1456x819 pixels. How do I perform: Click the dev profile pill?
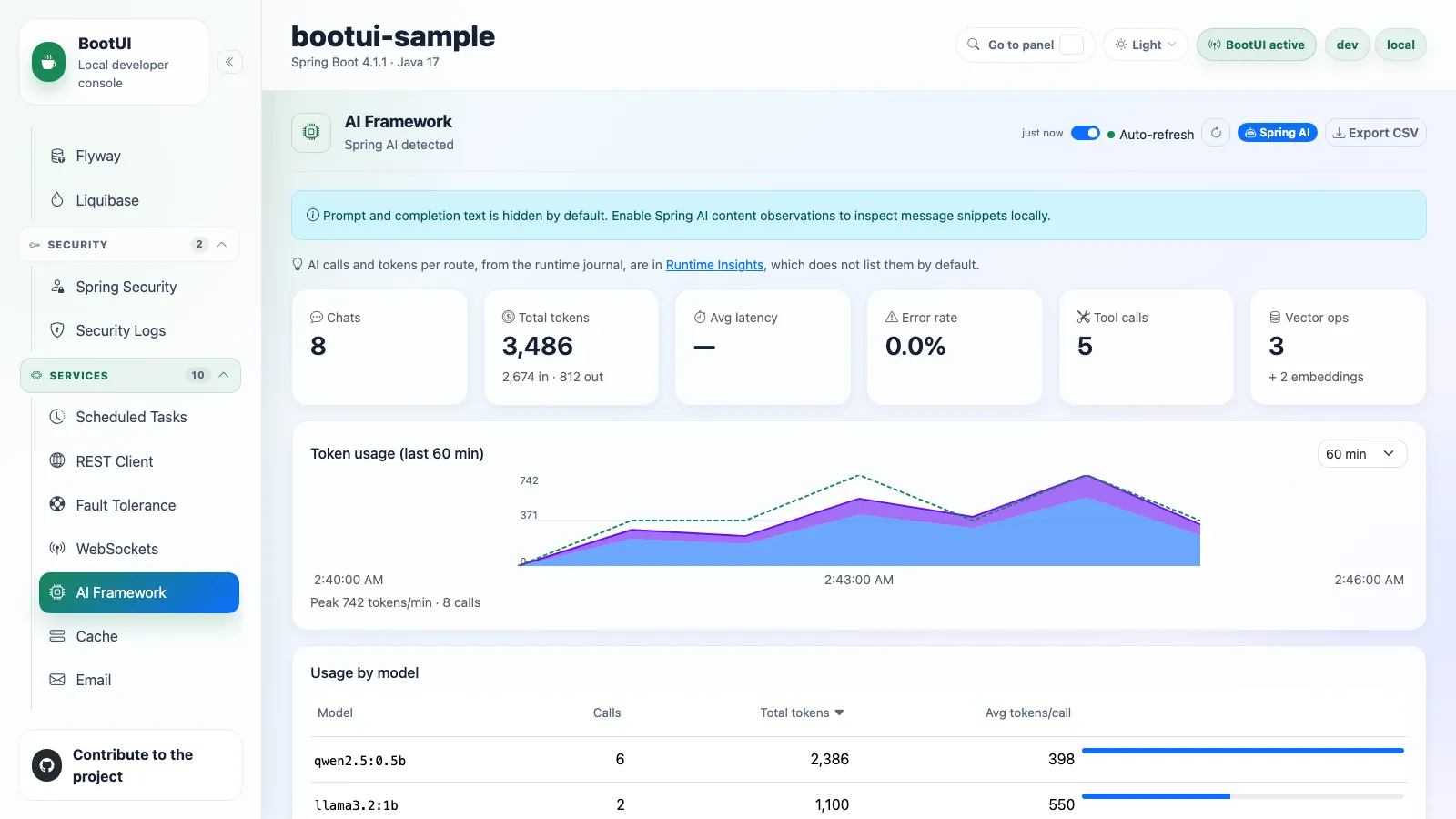pos(1348,45)
